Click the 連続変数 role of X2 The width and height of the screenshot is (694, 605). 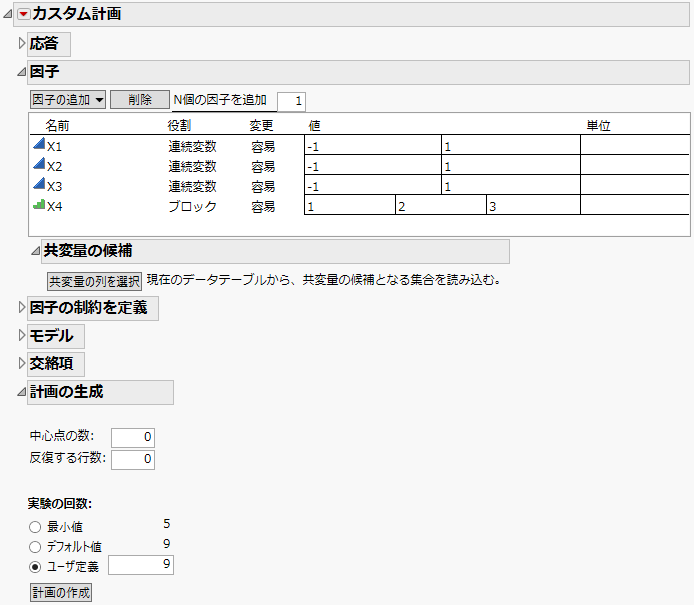[x=193, y=166]
